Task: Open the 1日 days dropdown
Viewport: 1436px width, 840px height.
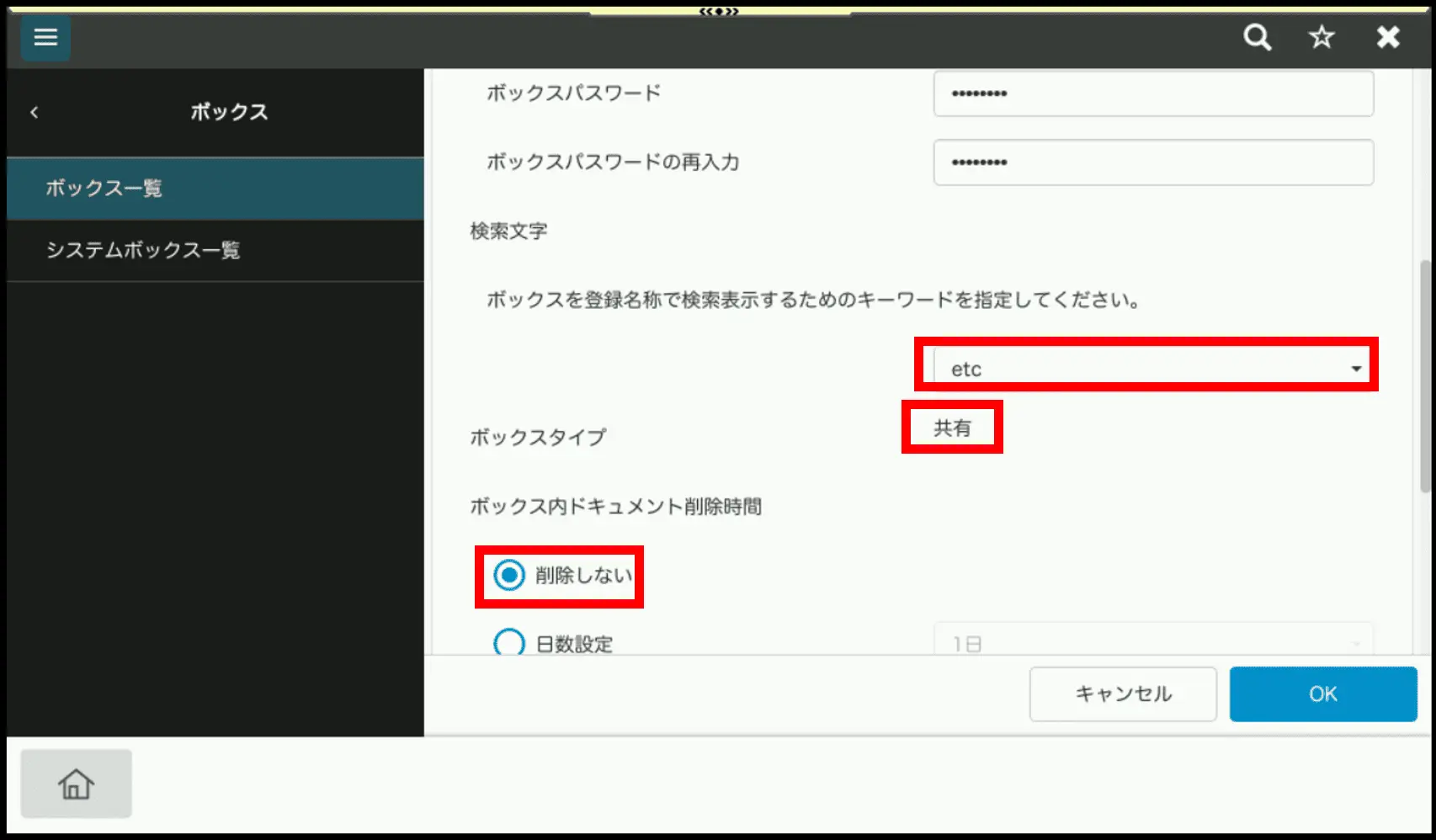Action: click(x=1152, y=643)
